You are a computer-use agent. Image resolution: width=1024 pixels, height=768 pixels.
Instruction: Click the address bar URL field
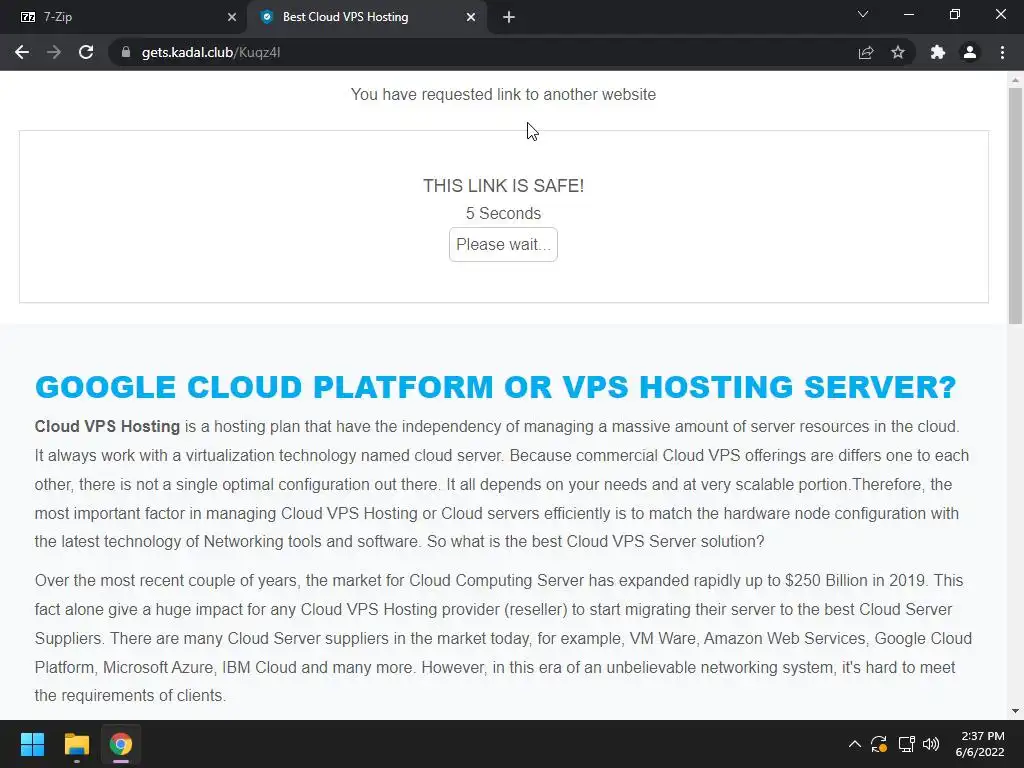tap(483, 52)
